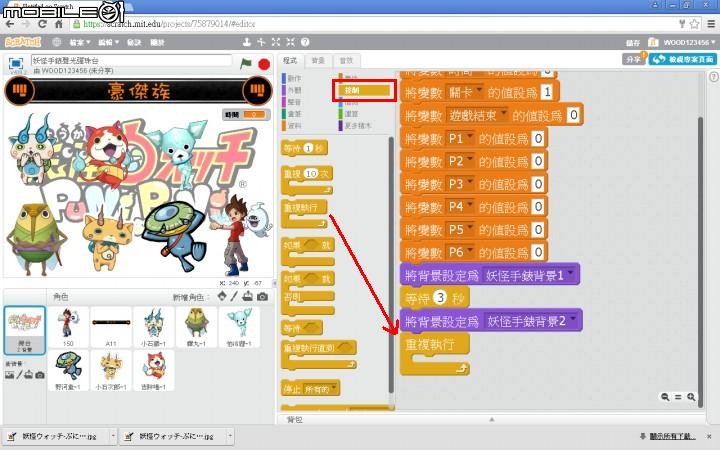Paint a new backdrop icon under stage
720x450 pixels.
pyautogui.click(x=19, y=375)
